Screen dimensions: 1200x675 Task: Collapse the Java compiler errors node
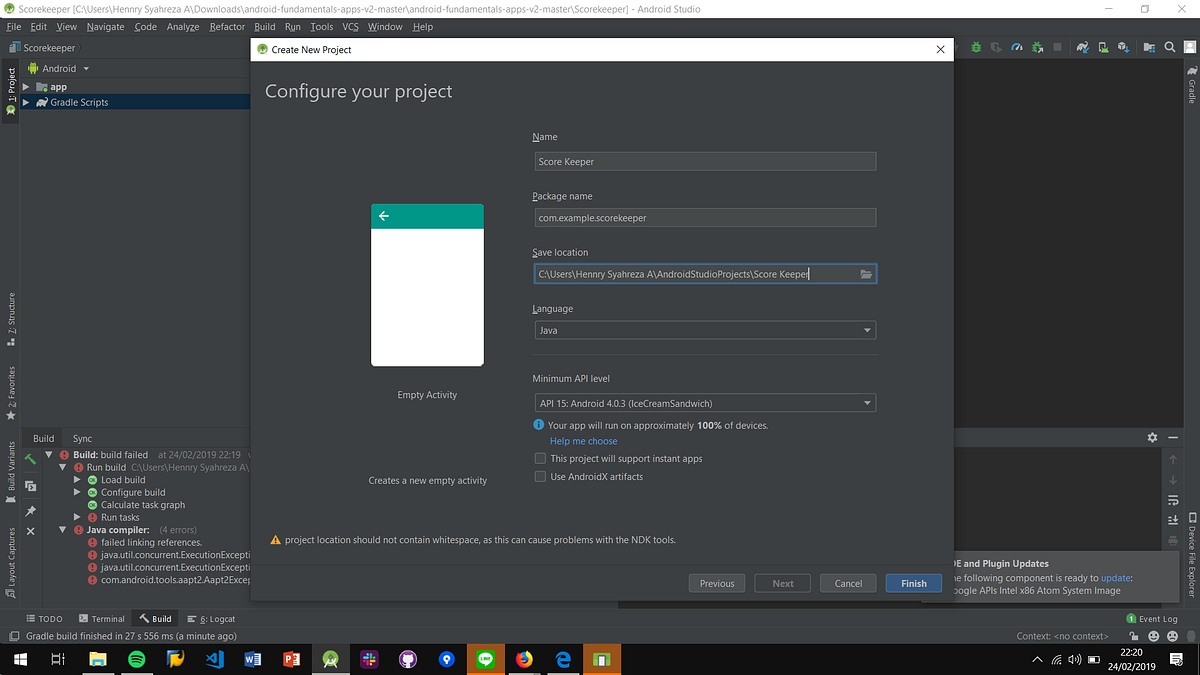click(x=62, y=530)
